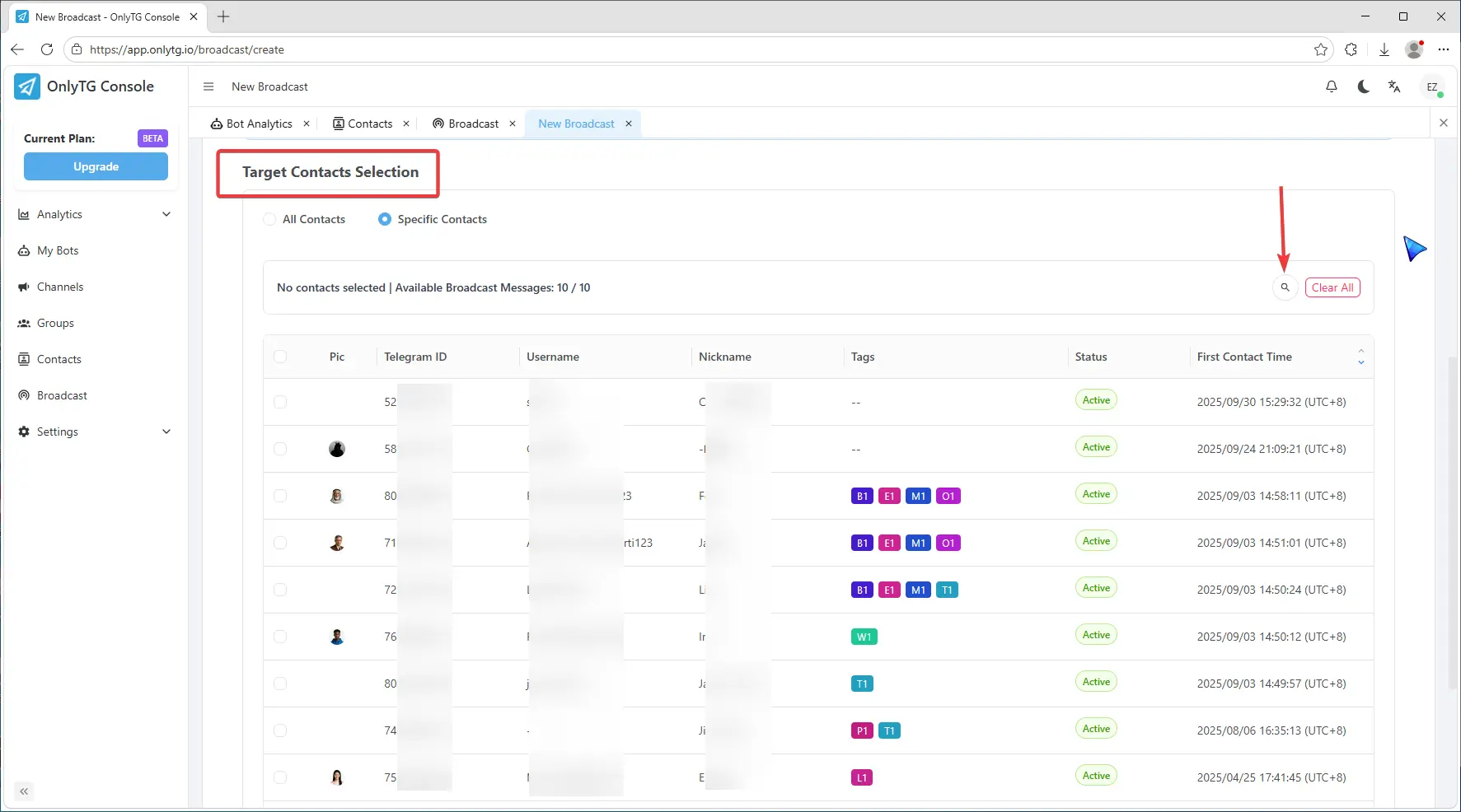Click the search contacts magnifier icon
Image resolution: width=1461 pixels, height=812 pixels.
tap(1285, 287)
